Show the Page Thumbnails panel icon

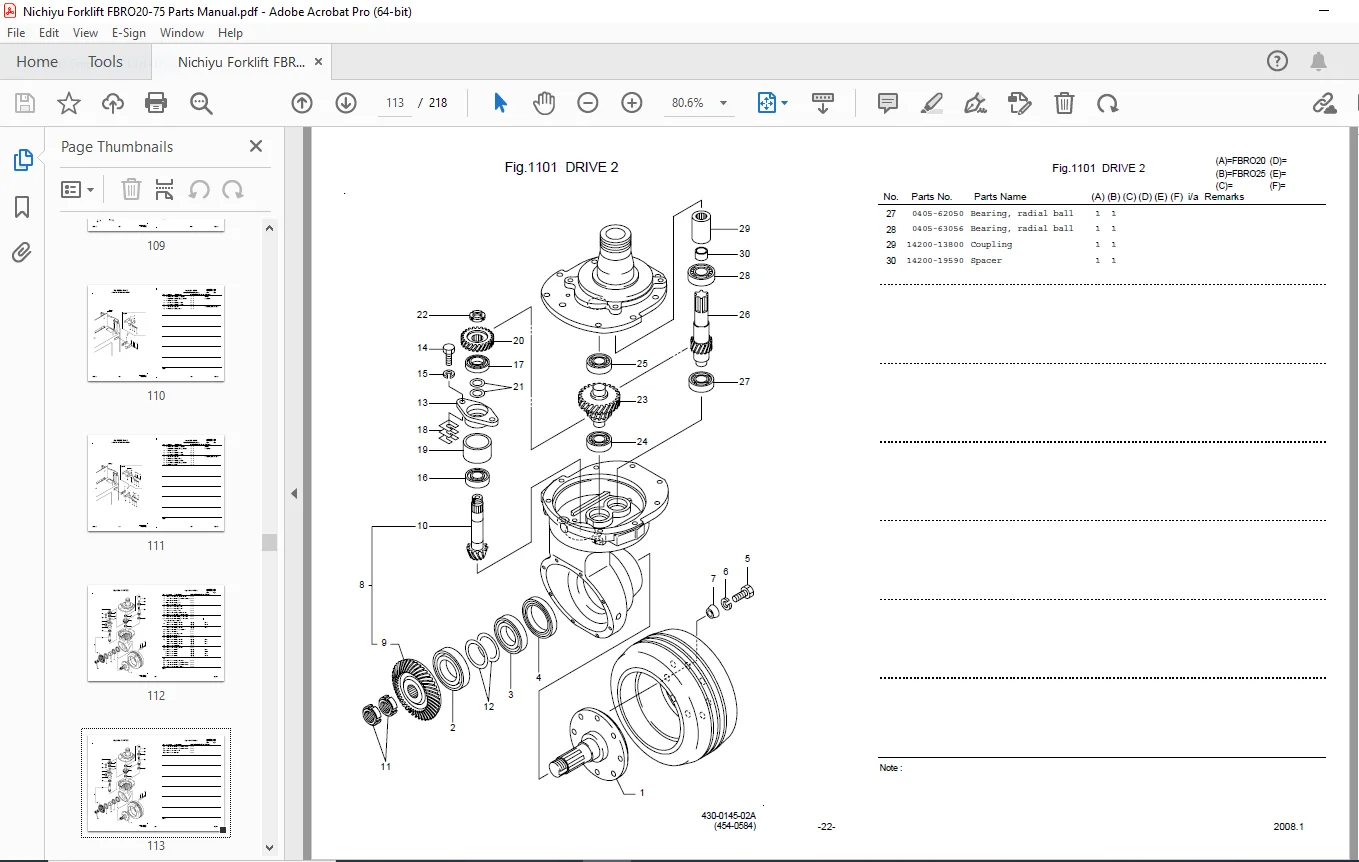[22, 160]
